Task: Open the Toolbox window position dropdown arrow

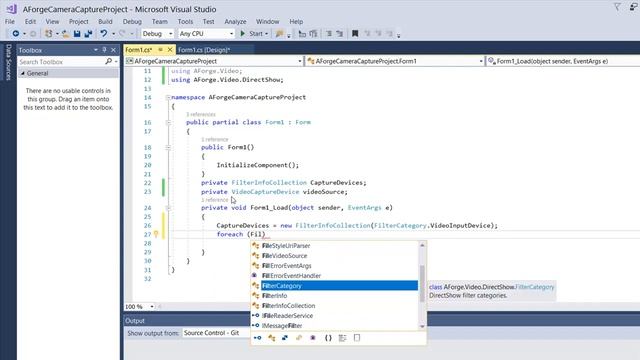Action: click(x=96, y=50)
